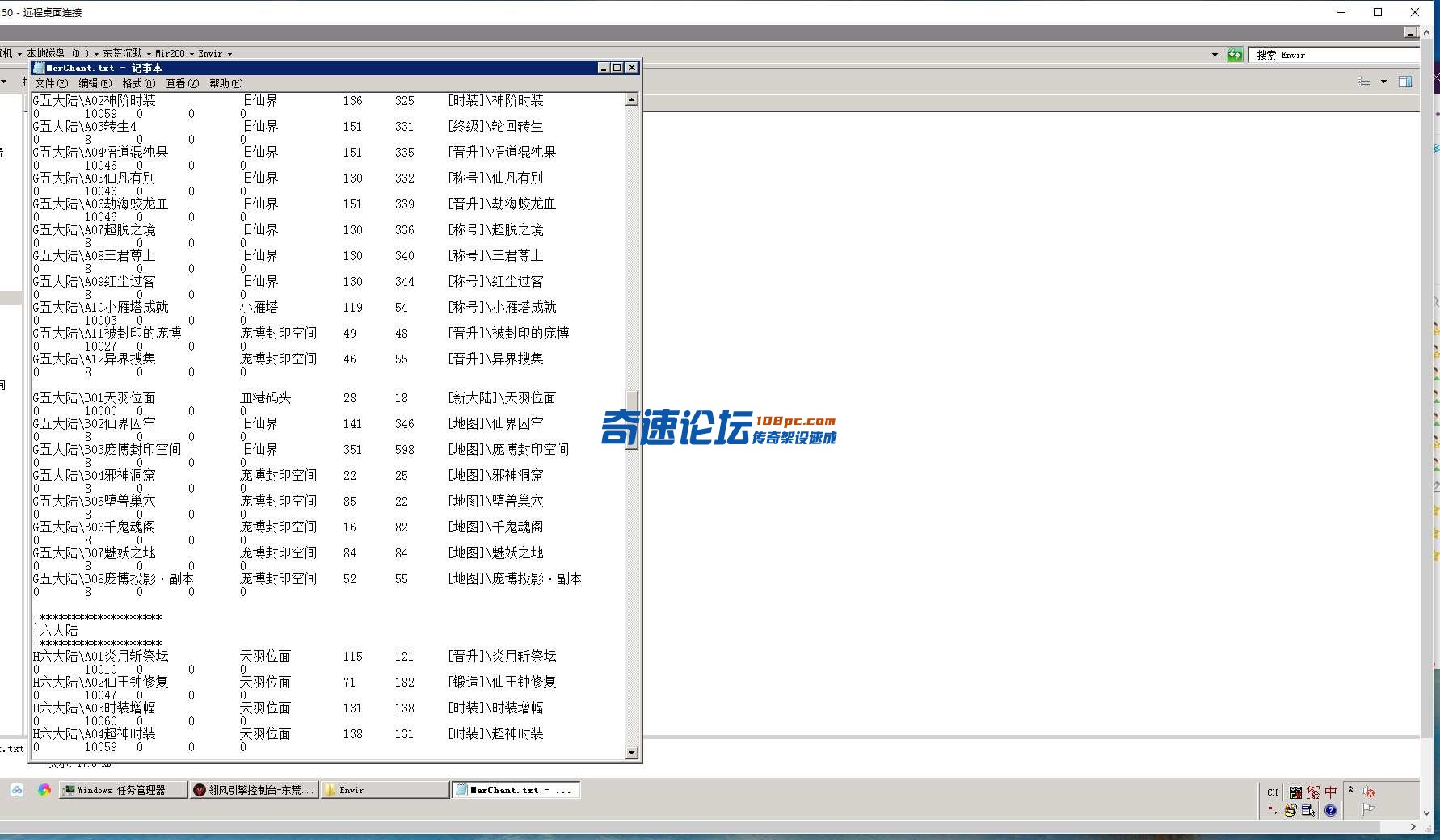The width and height of the screenshot is (1440, 840).
Task: Click the Notepad vertical scrollbar thumb
Action: pos(632,419)
